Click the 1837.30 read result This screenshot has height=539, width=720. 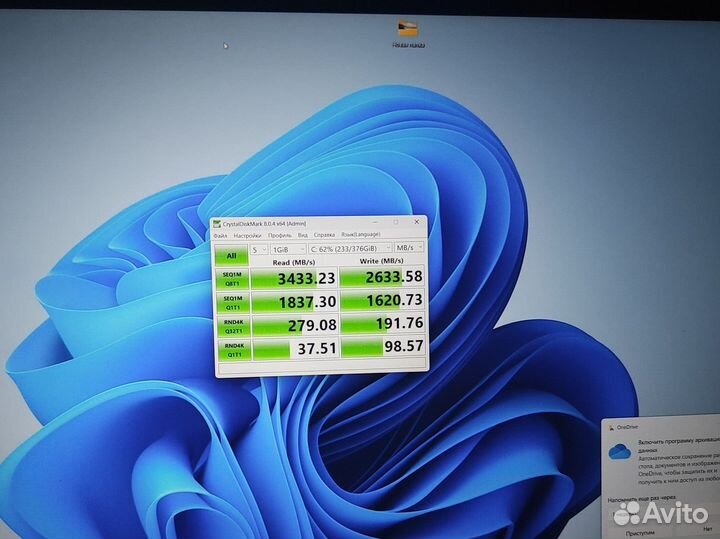[x=295, y=302]
